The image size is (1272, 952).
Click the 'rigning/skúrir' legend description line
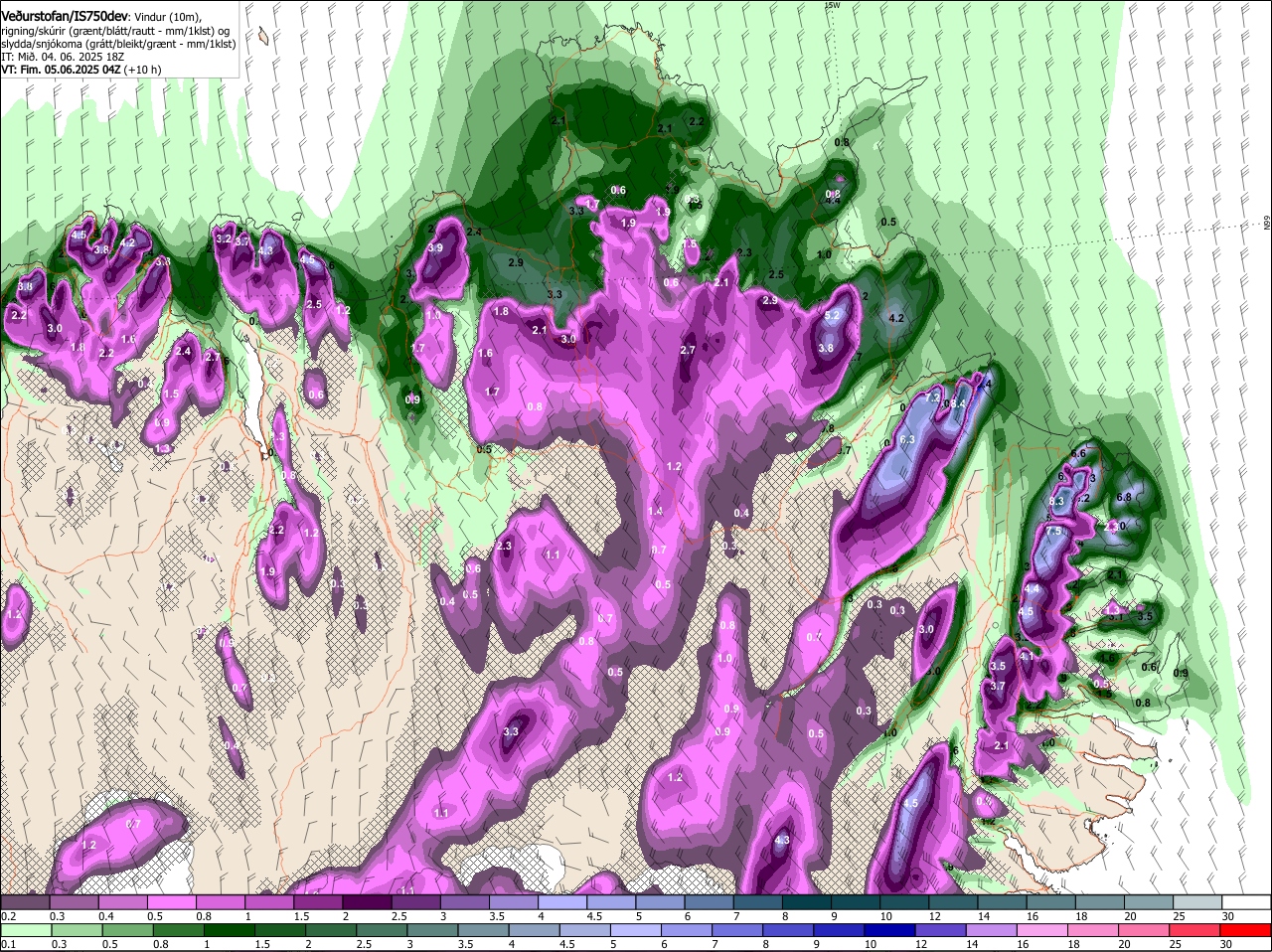click(117, 31)
